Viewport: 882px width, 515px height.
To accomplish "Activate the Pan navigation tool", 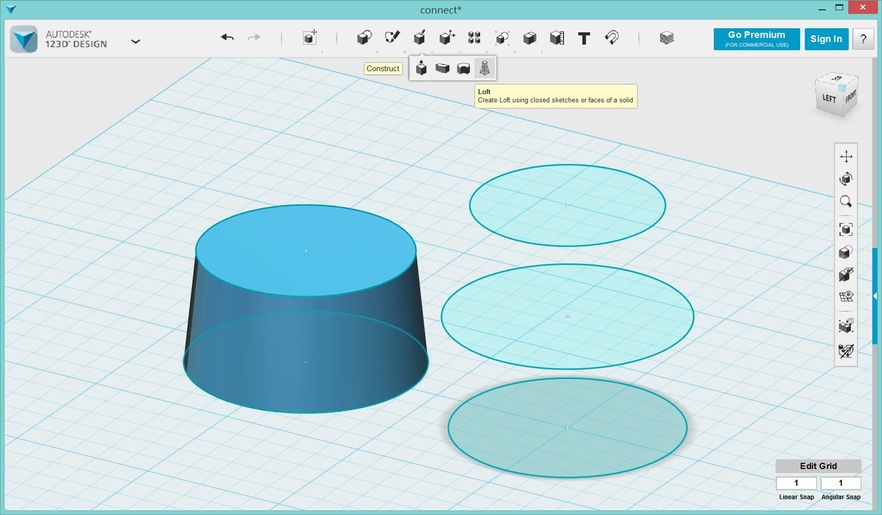I will point(845,157).
